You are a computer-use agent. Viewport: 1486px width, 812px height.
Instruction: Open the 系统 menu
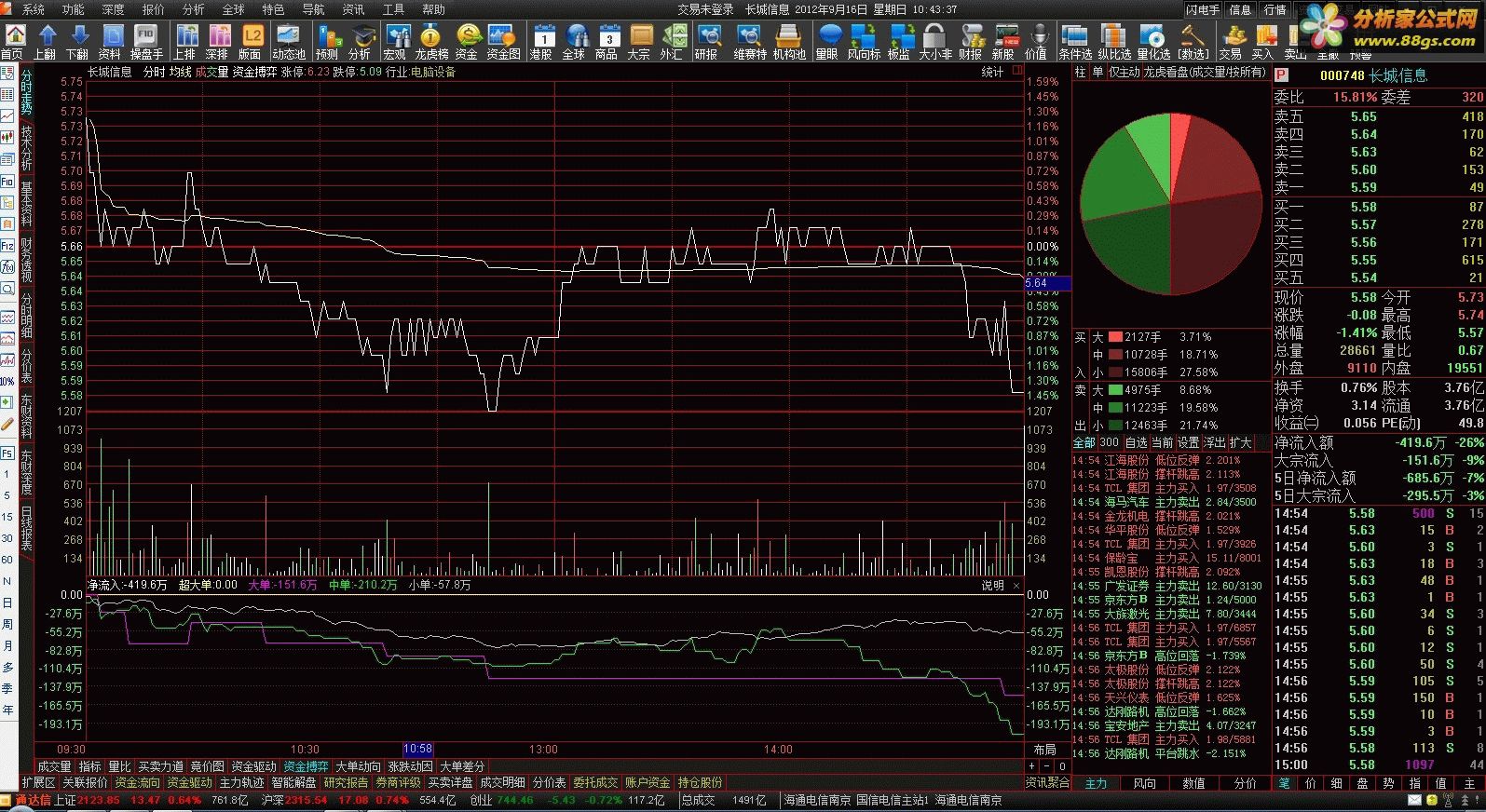click(34, 9)
